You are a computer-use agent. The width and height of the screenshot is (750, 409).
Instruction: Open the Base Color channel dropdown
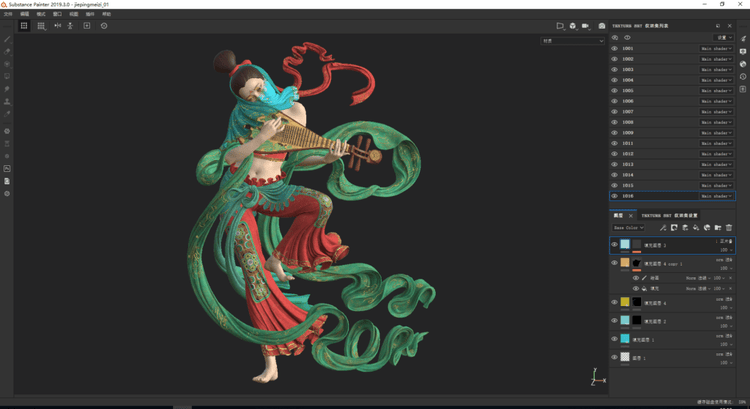point(629,228)
